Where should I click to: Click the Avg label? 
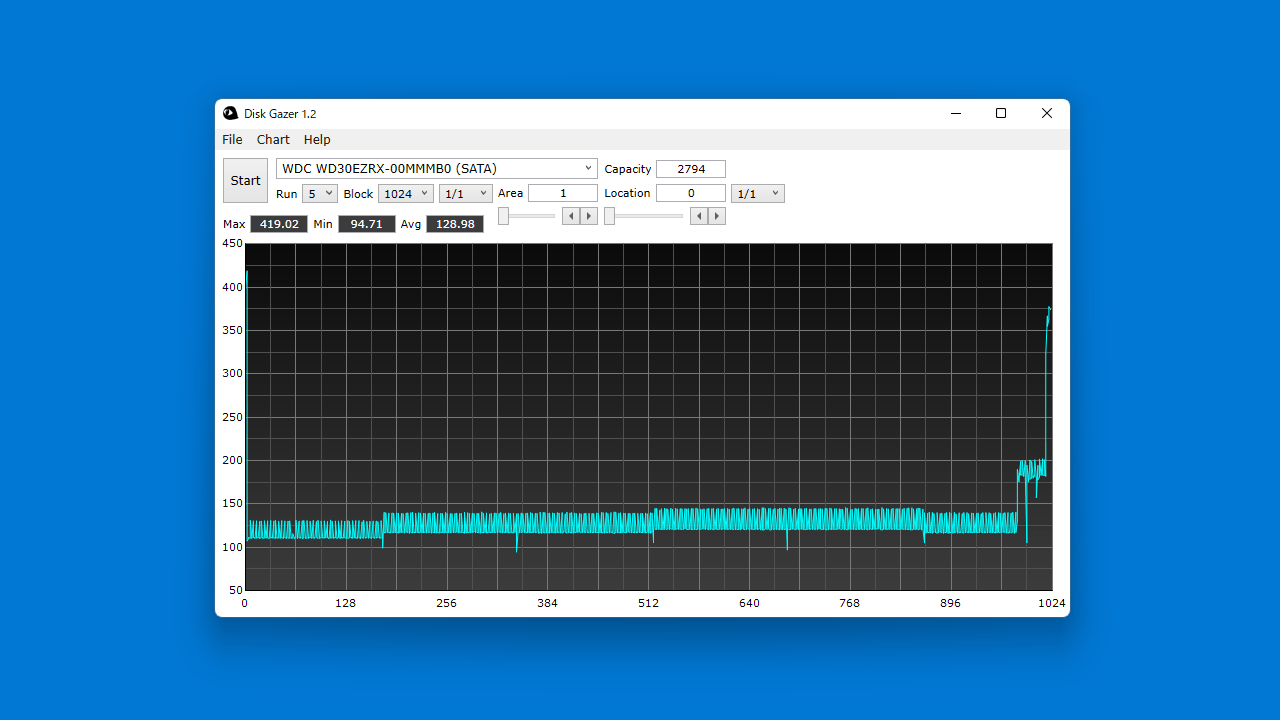click(x=411, y=224)
